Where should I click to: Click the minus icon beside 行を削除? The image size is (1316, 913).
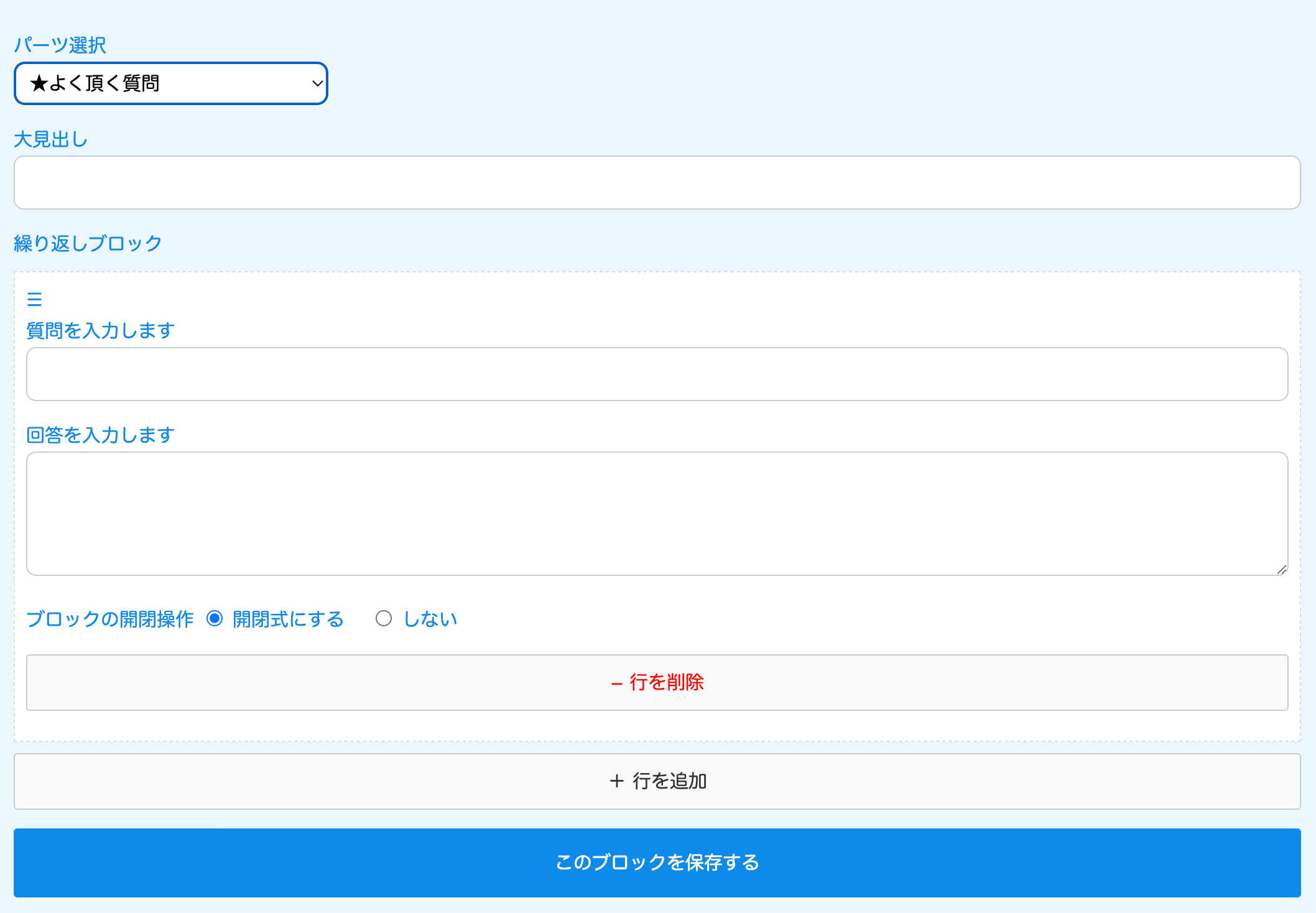pos(616,684)
